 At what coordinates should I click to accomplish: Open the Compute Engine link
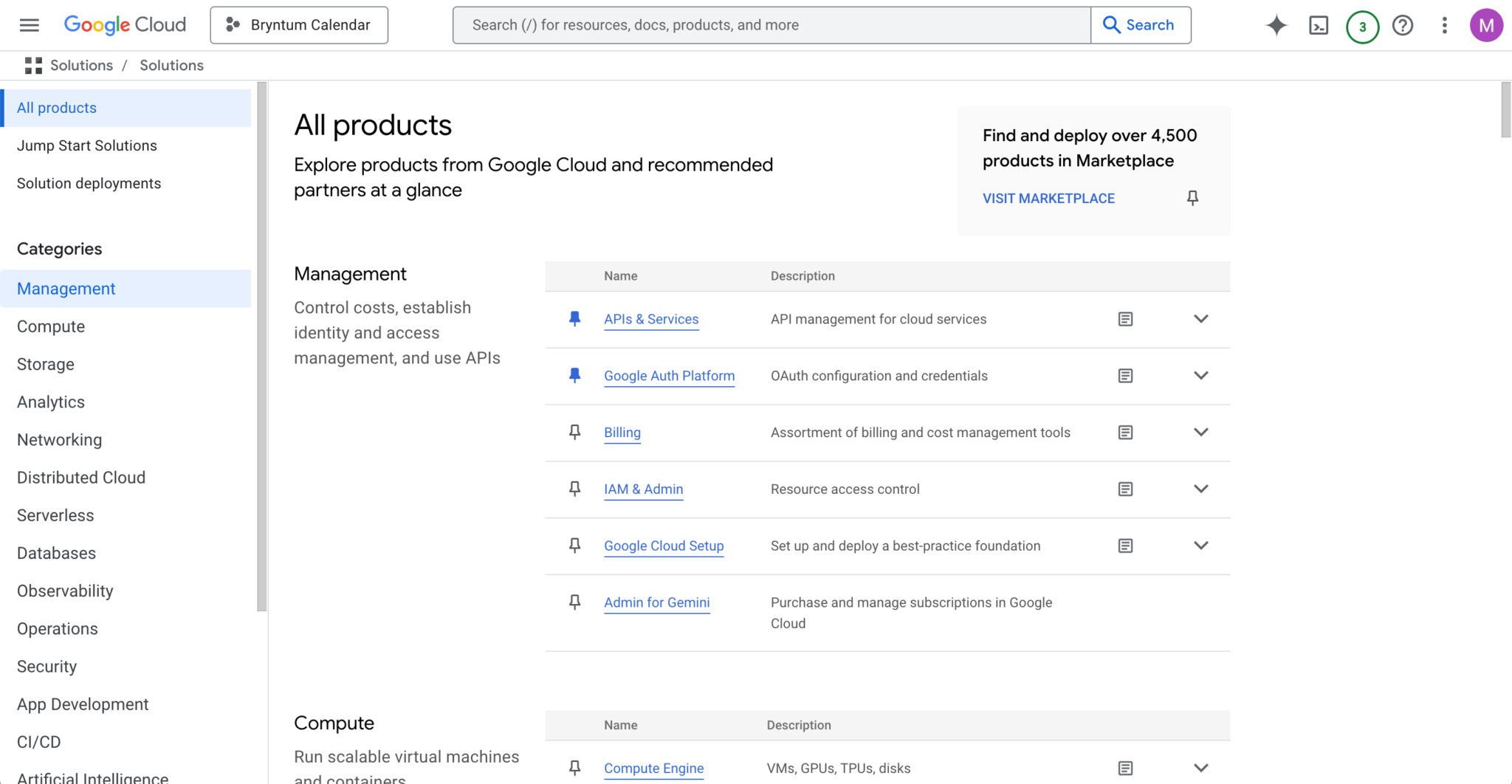(654, 768)
